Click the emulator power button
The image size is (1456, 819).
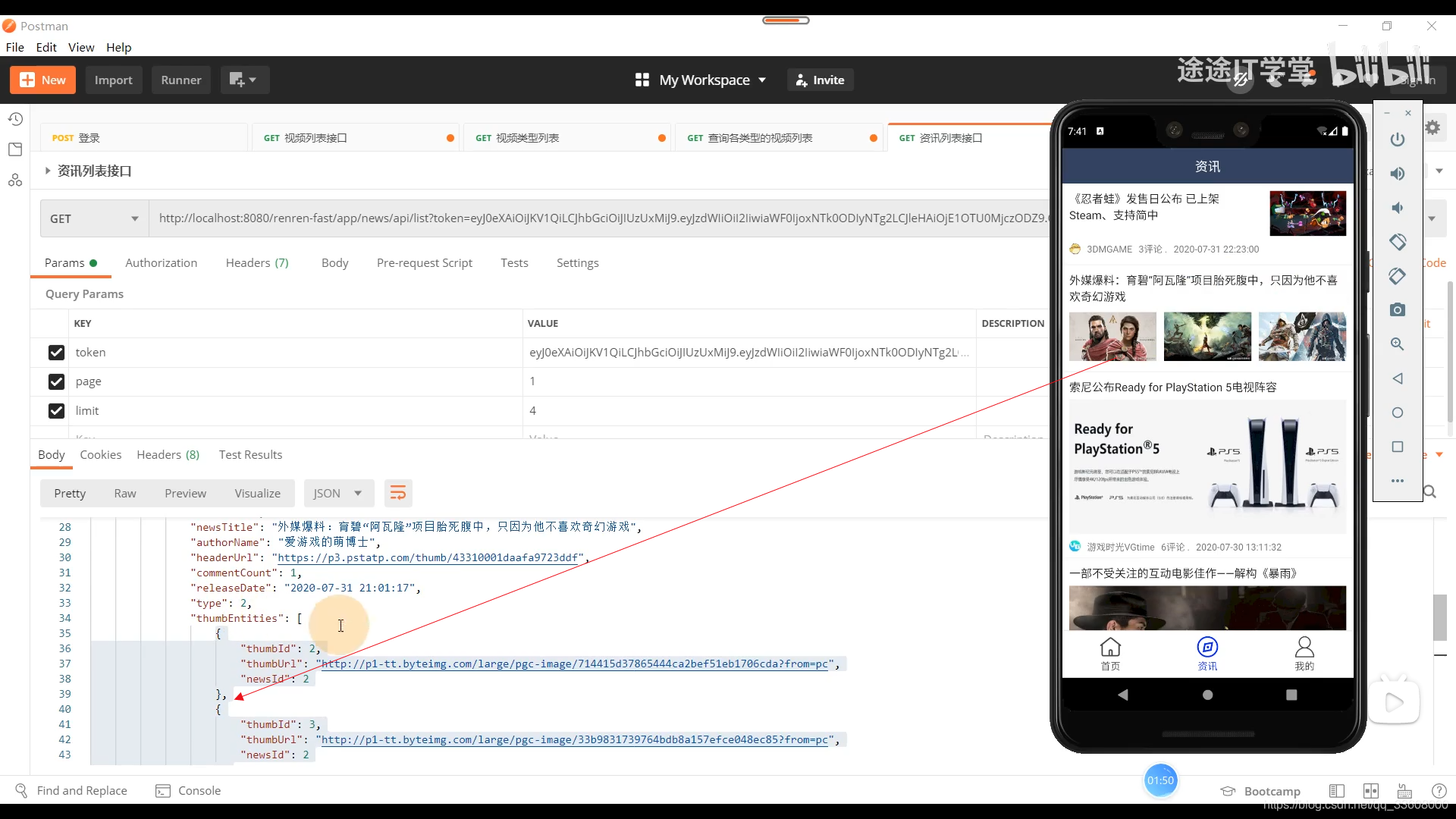point(1398,140)
